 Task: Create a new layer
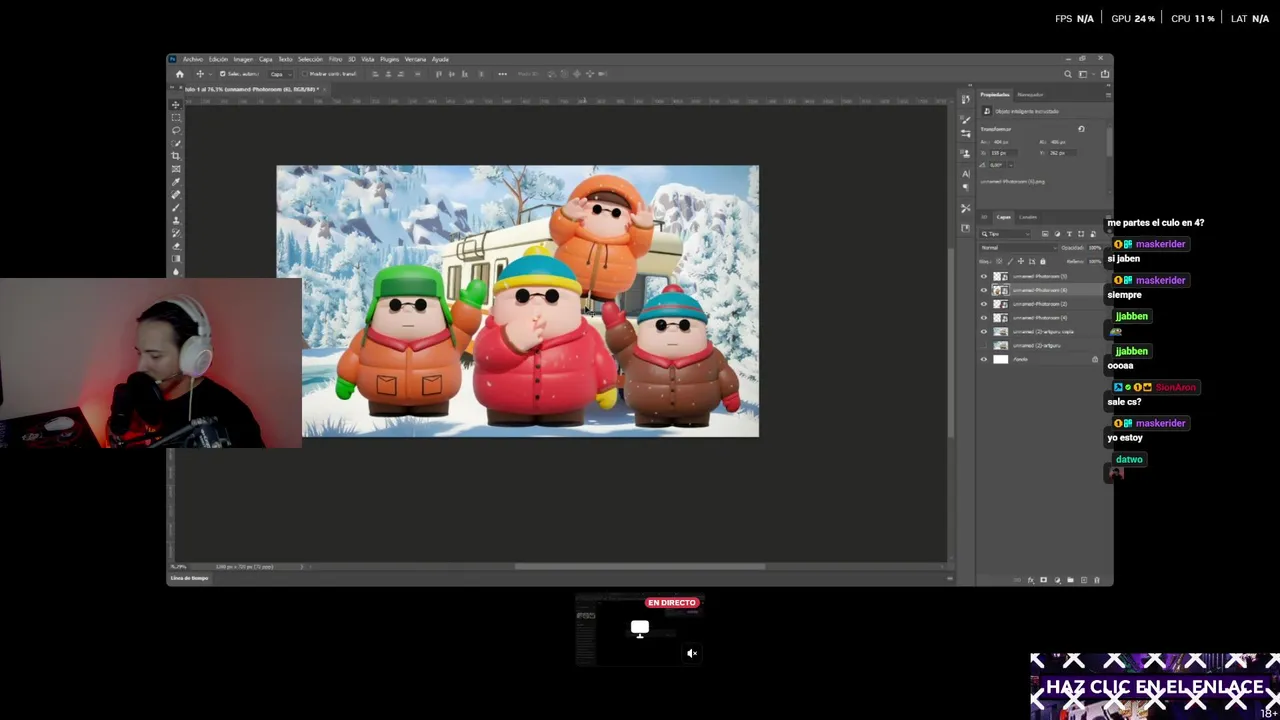(x=1084, y=580)
